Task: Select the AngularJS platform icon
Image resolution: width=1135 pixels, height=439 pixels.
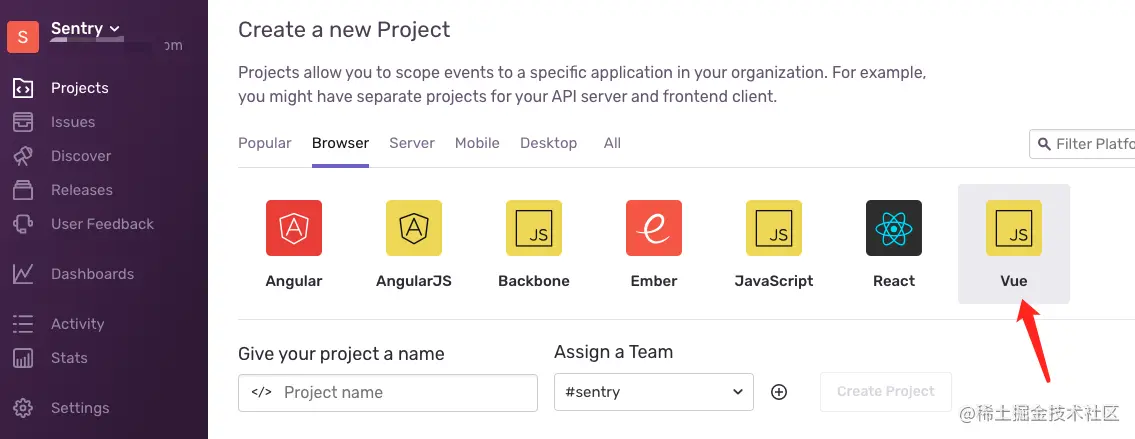Action: click(414, 228)
